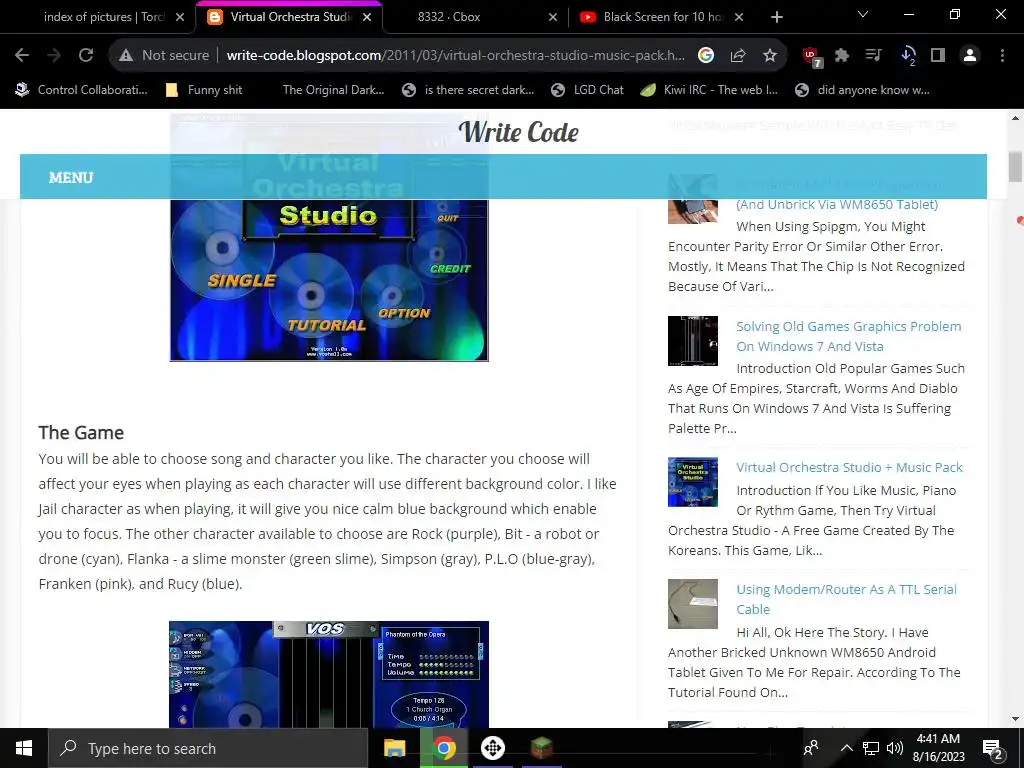Click Modem/Router post thumbnail
Image resolution: width=1024 pixels, height=768 pixels.
click(692, 603)
